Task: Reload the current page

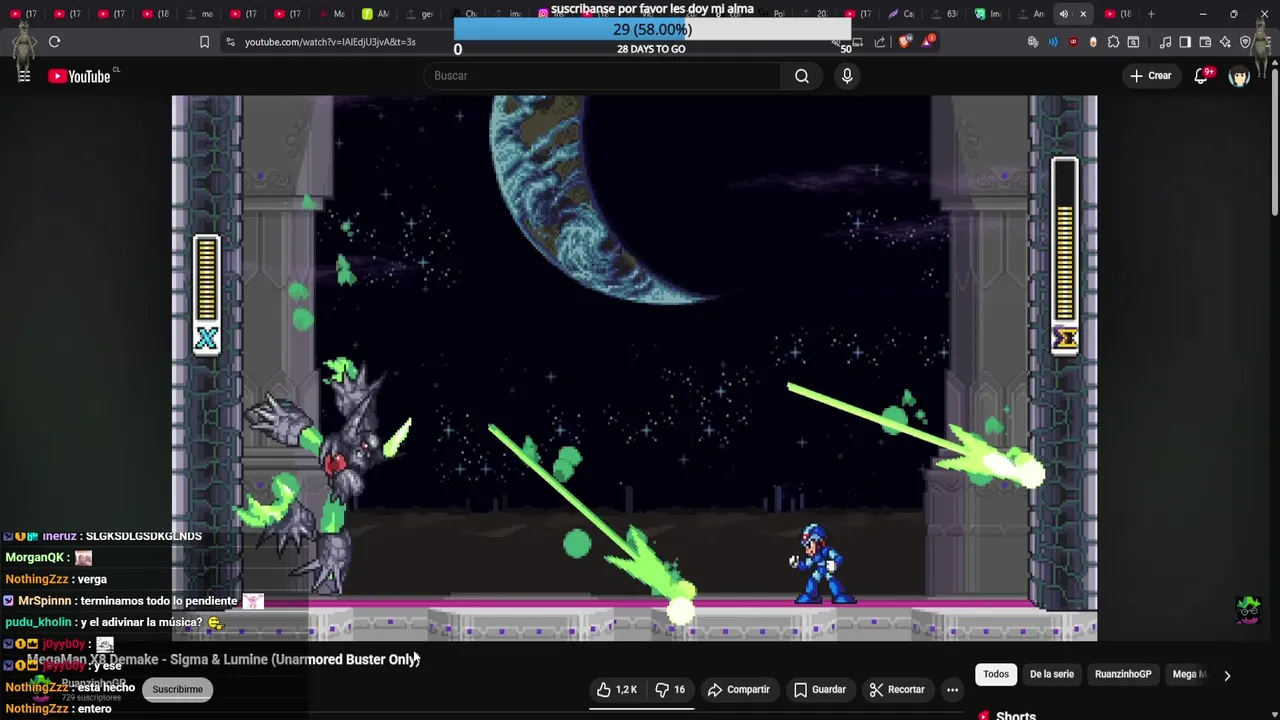Action: 54,42
